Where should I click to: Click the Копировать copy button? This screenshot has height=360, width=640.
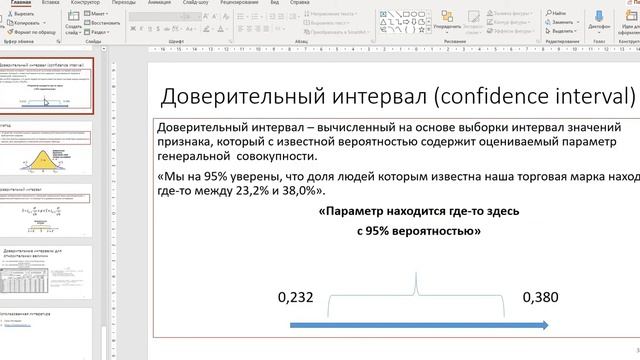22,23
